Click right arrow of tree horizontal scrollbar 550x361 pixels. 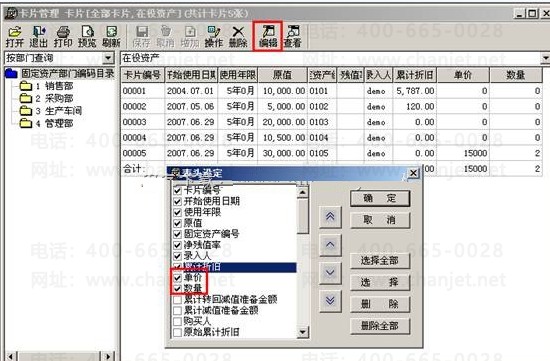109,356
